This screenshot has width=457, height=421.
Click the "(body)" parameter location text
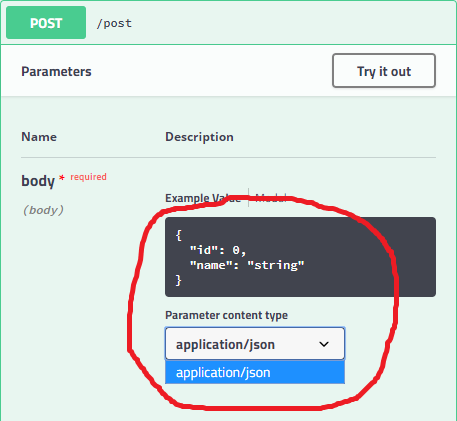[x=43, y=210]
